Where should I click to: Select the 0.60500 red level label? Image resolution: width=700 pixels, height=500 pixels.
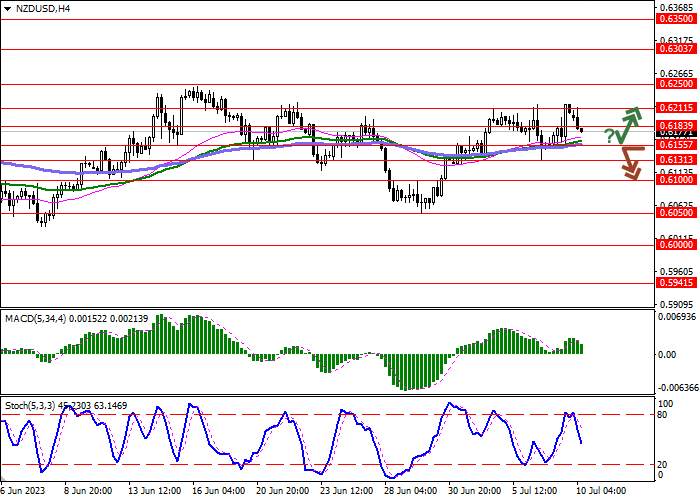(x=676, y=212)
